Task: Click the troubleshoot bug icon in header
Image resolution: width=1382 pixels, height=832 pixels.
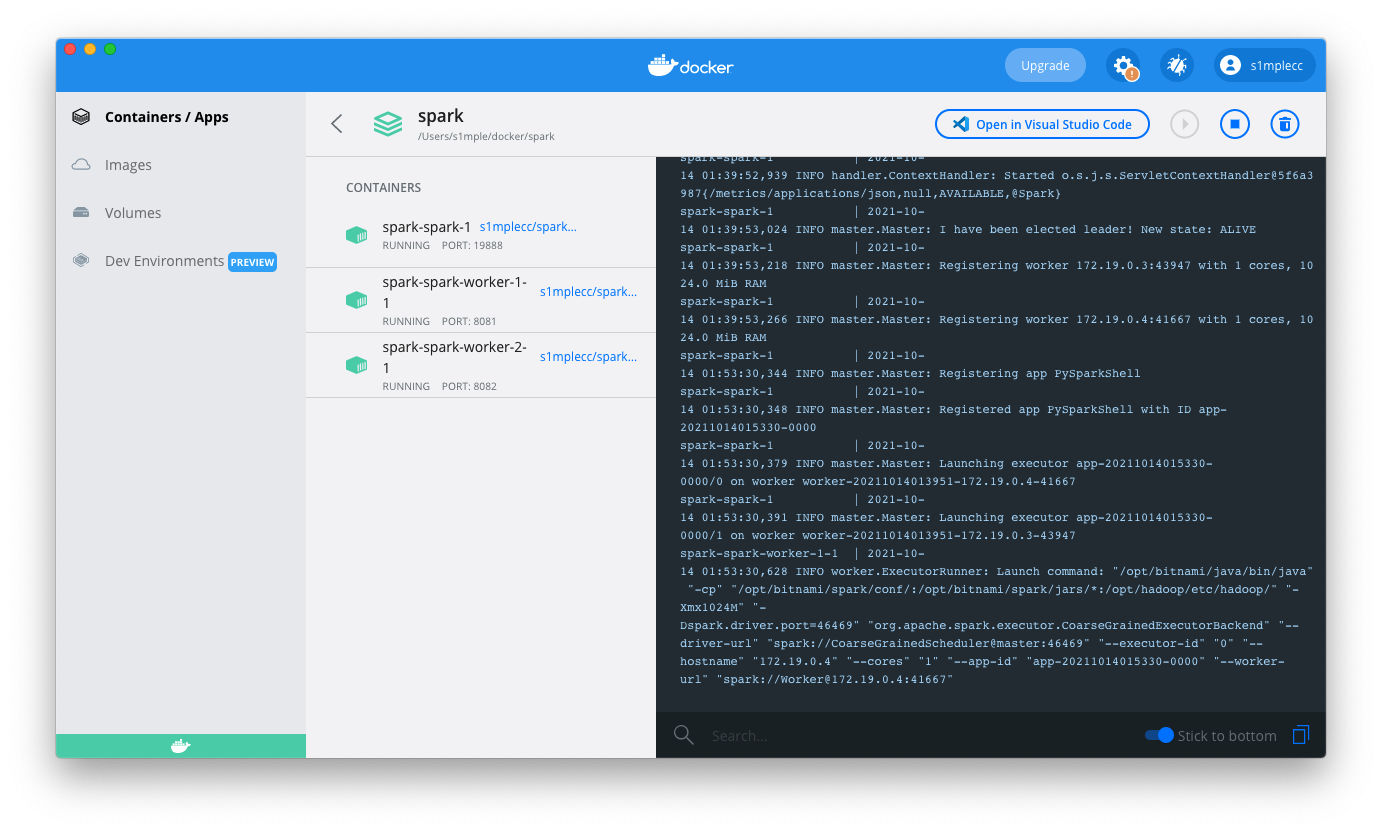Action: pyautogui.click(x=1177, y=64)
